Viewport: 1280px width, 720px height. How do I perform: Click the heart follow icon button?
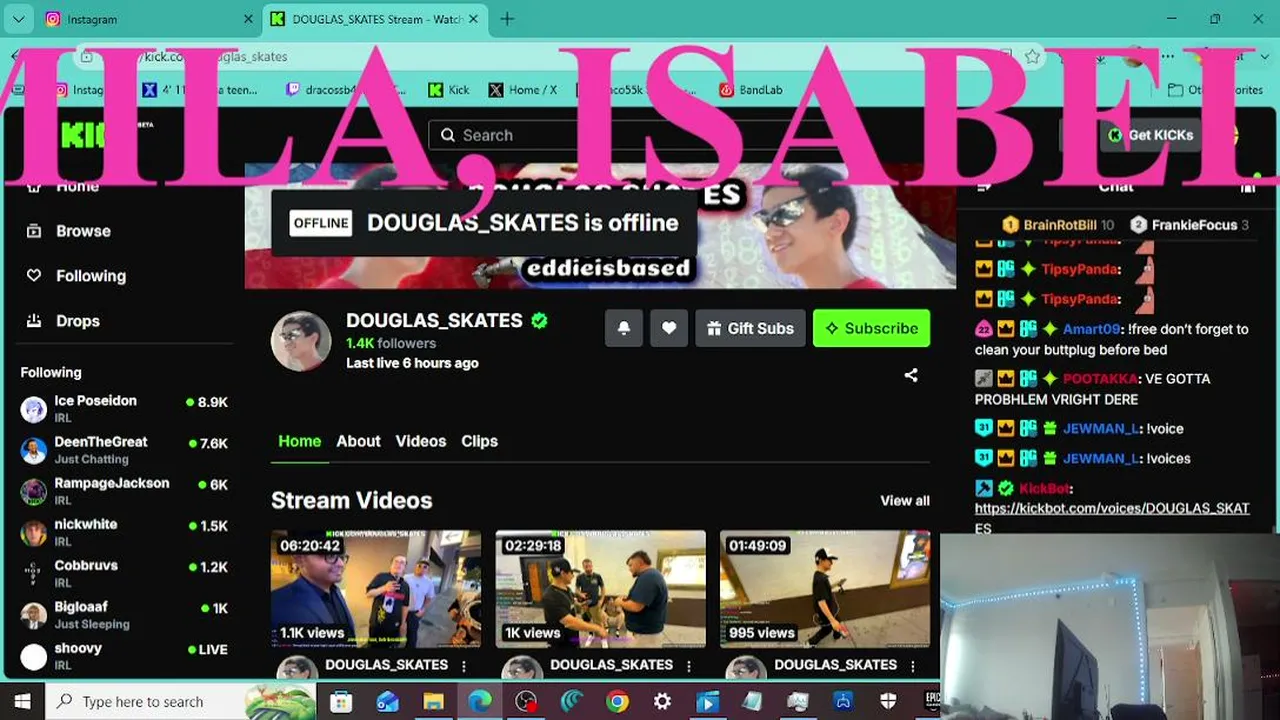coord(669,328)
